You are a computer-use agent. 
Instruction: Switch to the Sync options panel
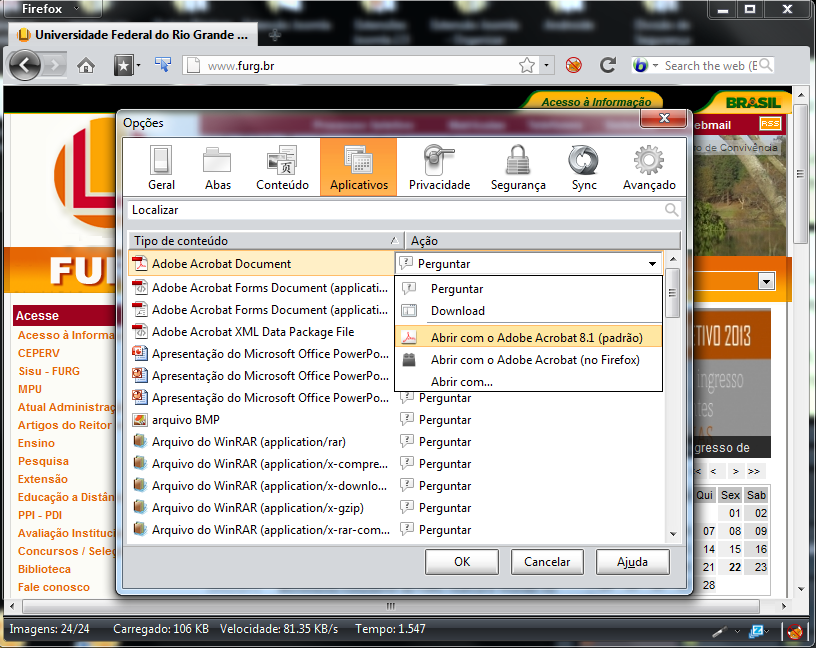pos(584,167)
